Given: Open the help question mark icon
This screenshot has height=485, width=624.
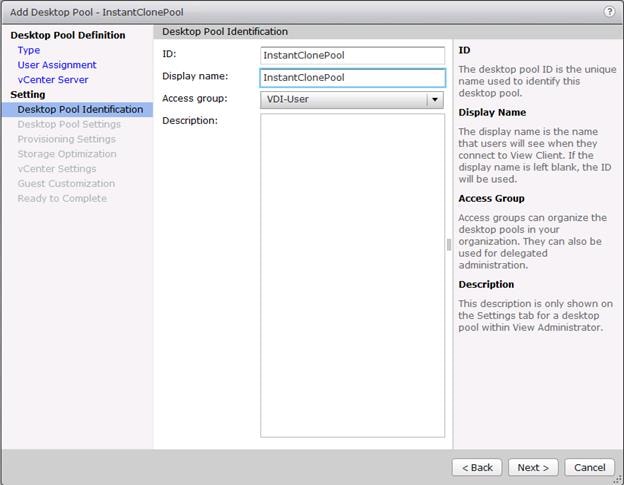Looking at the screenshot, I should coord(609,12).
